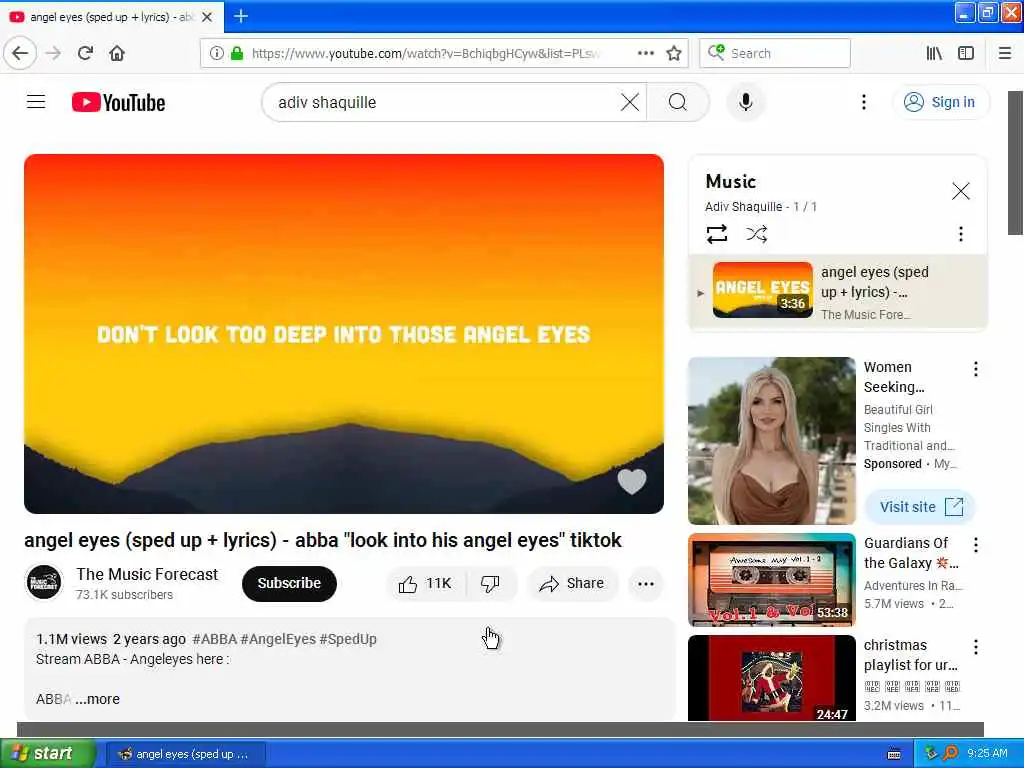The image size is (1024, 768).
Task: Click the #AngelEyes hashtag
Action: coord(278,639)
